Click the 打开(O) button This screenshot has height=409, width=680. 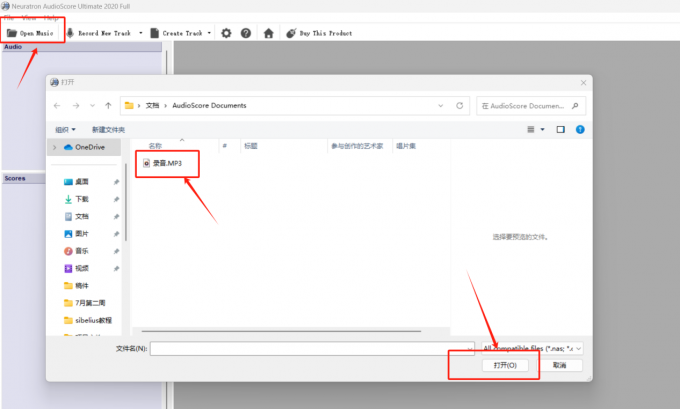505,365
